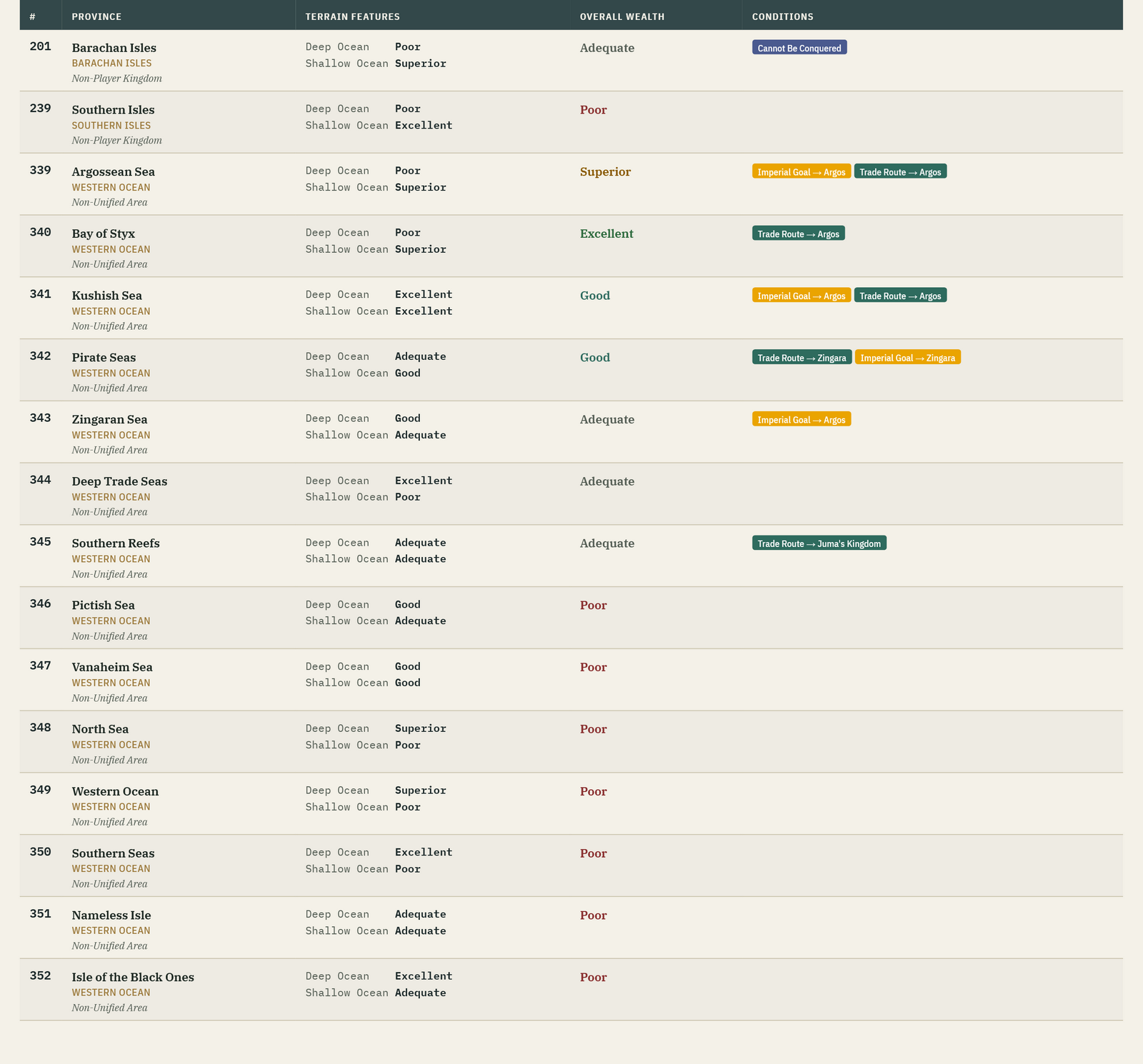The height and width of the screenshot is (1064, 1143).
Task: Select the Pirate Seas province name
Action: (x=104, y=358)
